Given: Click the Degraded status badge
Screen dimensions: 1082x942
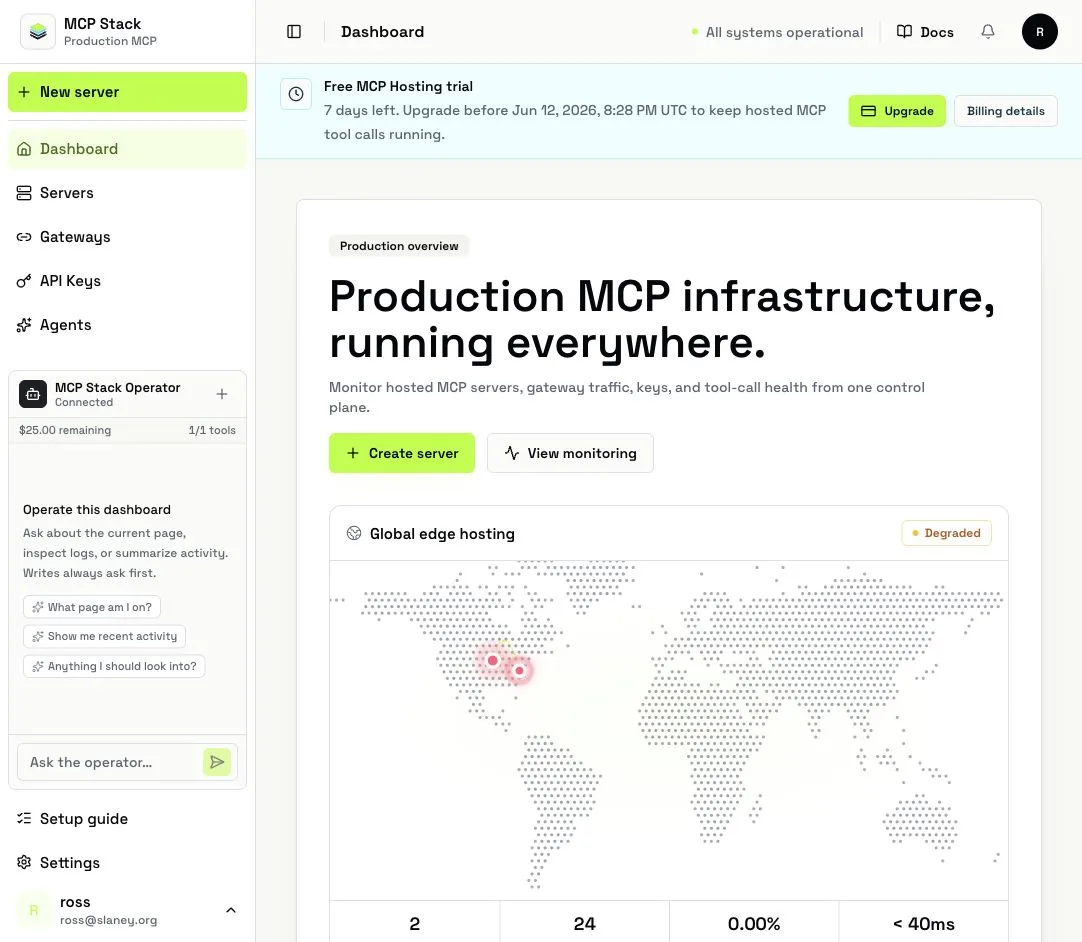Looking at the screenshot, I should [x=946, y=533].
